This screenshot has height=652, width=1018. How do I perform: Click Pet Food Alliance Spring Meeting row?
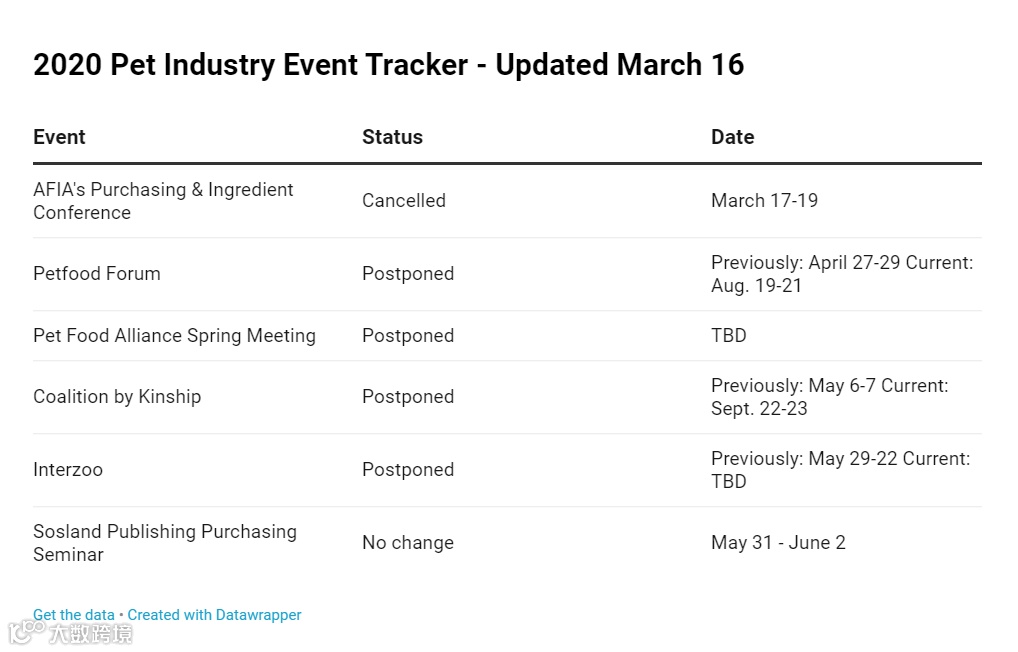174,336
